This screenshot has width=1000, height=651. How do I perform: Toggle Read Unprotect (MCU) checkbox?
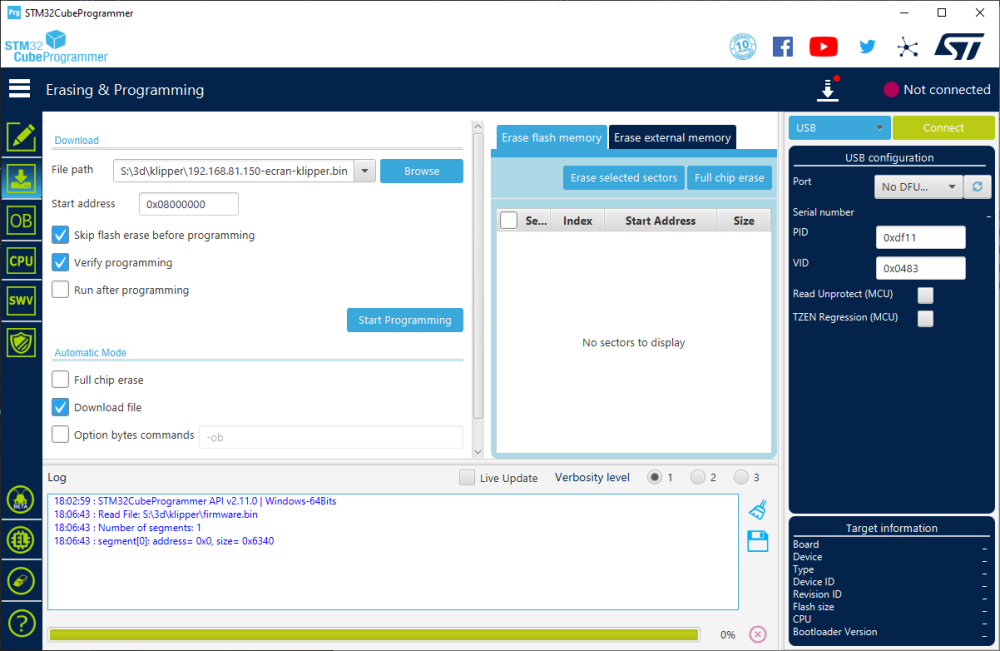coord(925,295)
